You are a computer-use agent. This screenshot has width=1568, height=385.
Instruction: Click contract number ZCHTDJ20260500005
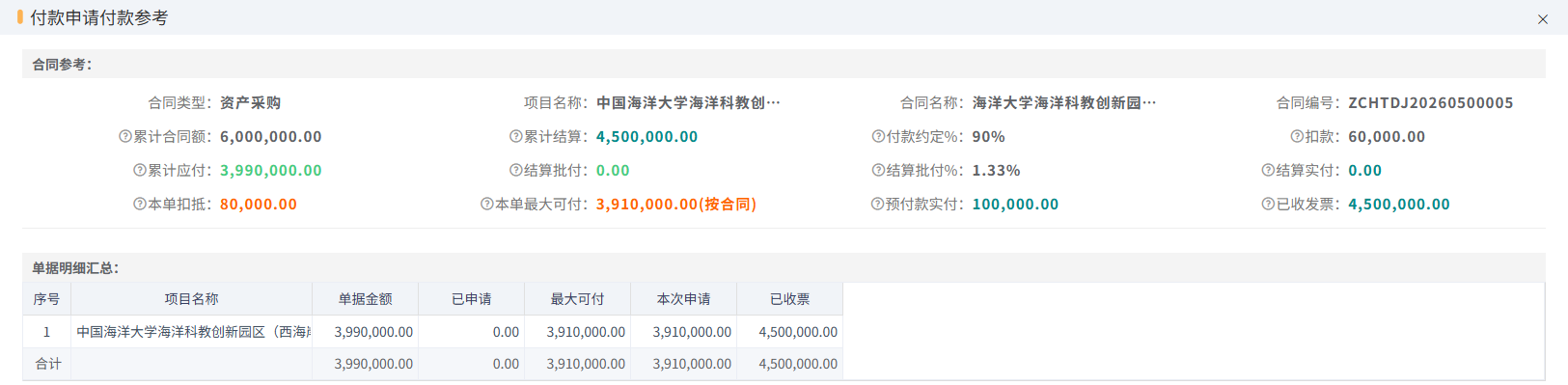[x=1431, y=103]
